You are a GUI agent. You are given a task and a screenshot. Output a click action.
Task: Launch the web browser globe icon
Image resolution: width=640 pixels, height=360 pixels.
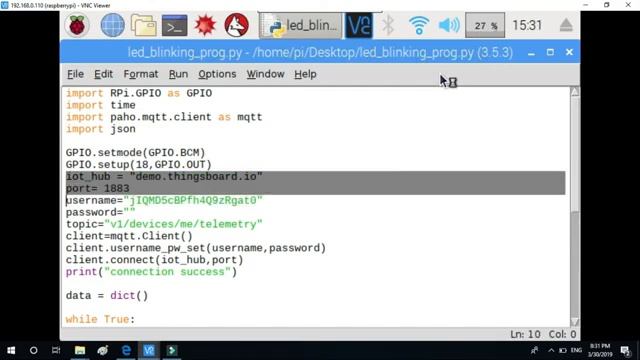[112, 25]
